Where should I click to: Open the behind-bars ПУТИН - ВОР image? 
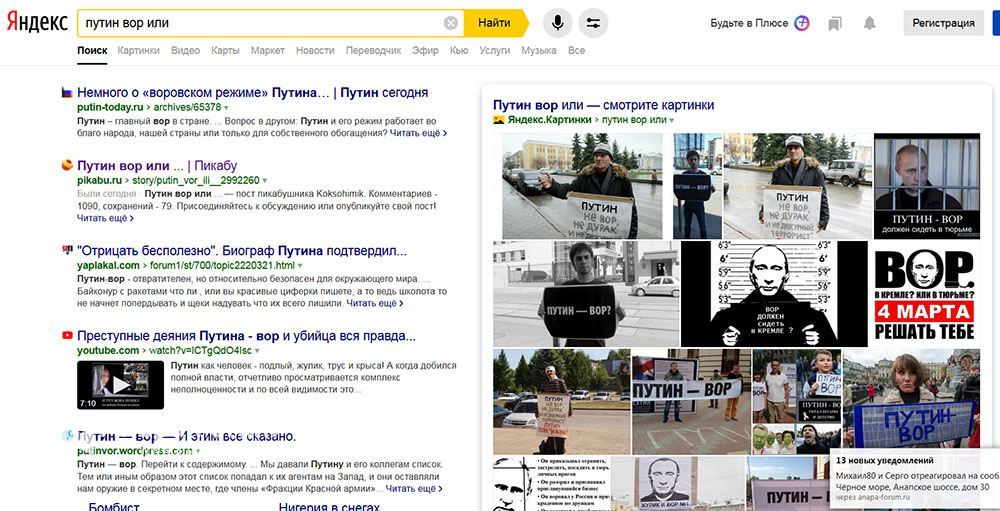coord(927,186)
